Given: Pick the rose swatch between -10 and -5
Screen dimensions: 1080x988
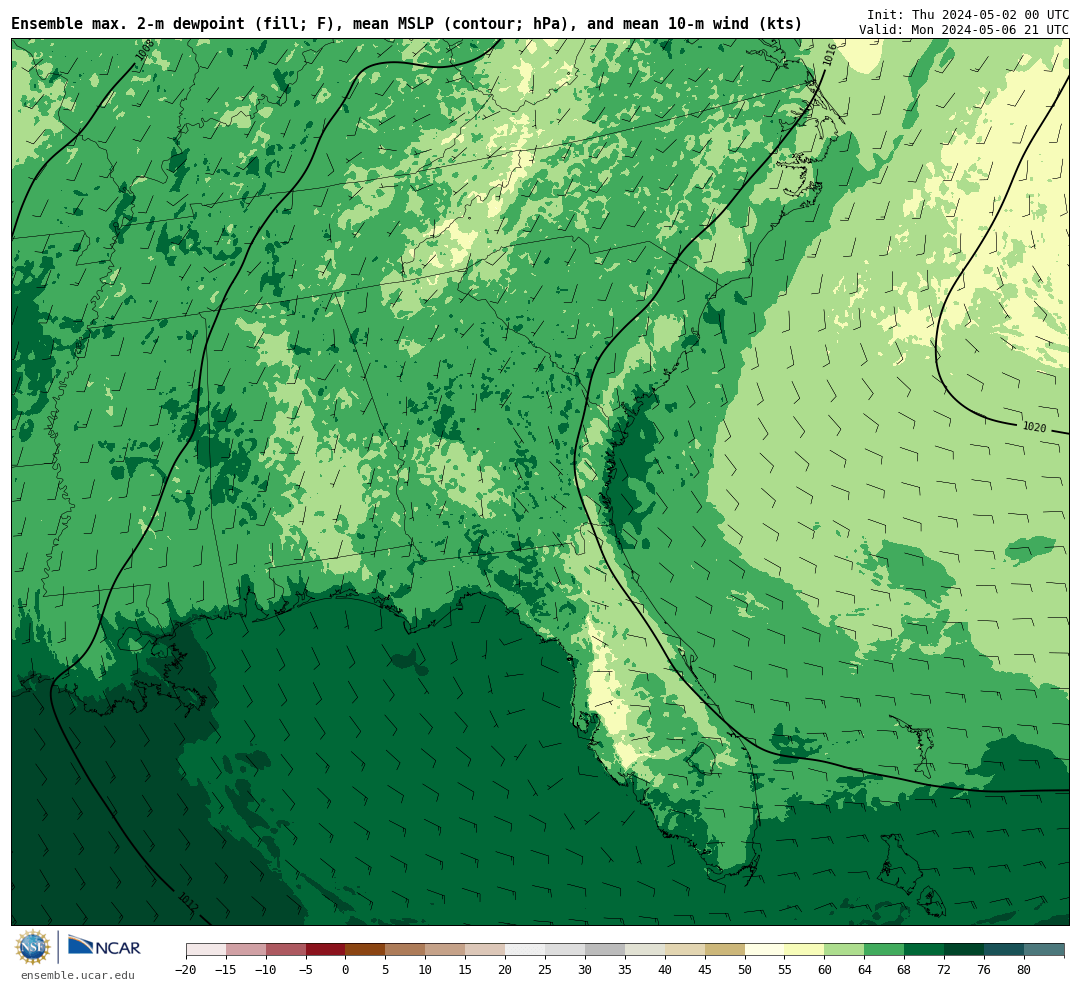Looking at the screenshot, I should (286, 949).
